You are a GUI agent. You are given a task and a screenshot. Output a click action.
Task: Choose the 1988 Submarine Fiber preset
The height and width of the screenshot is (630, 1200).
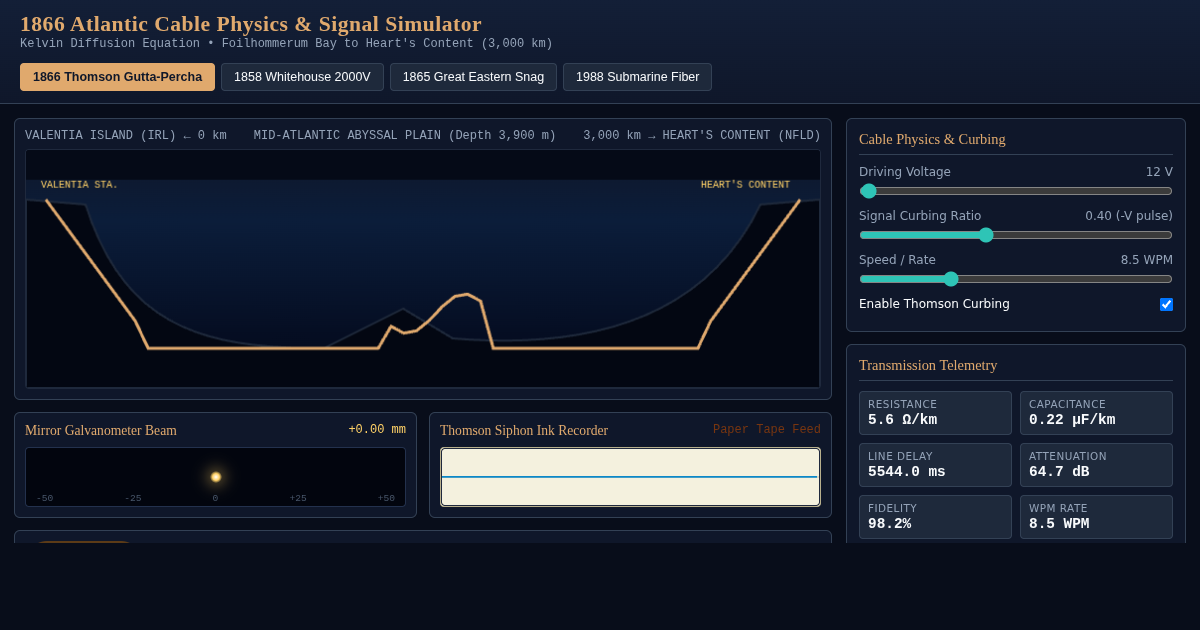(637, 77)
